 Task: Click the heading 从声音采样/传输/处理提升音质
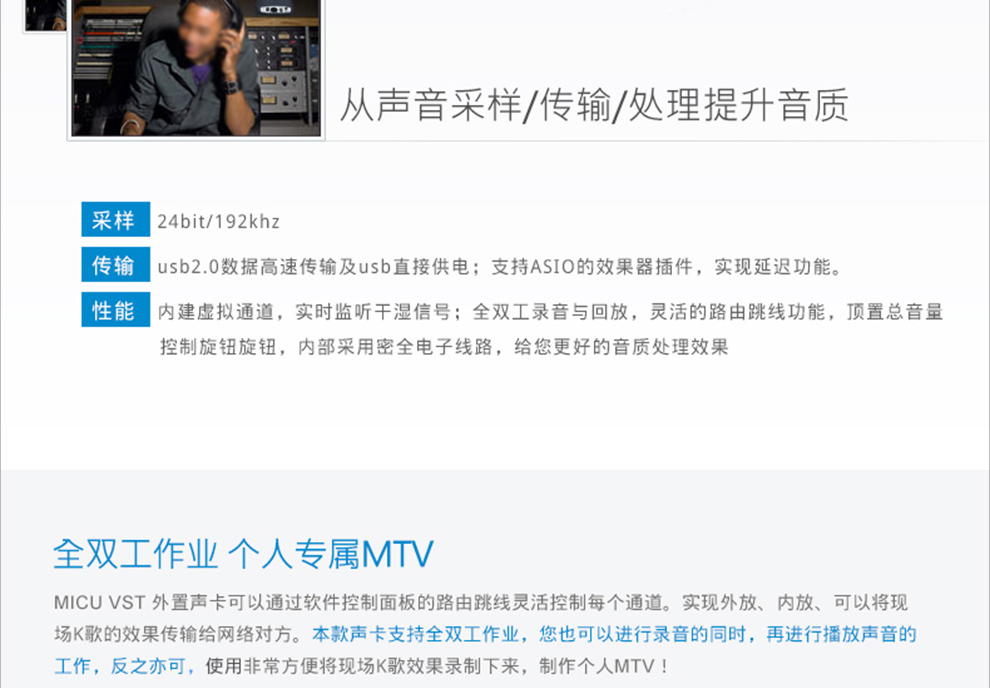point(594,105)
